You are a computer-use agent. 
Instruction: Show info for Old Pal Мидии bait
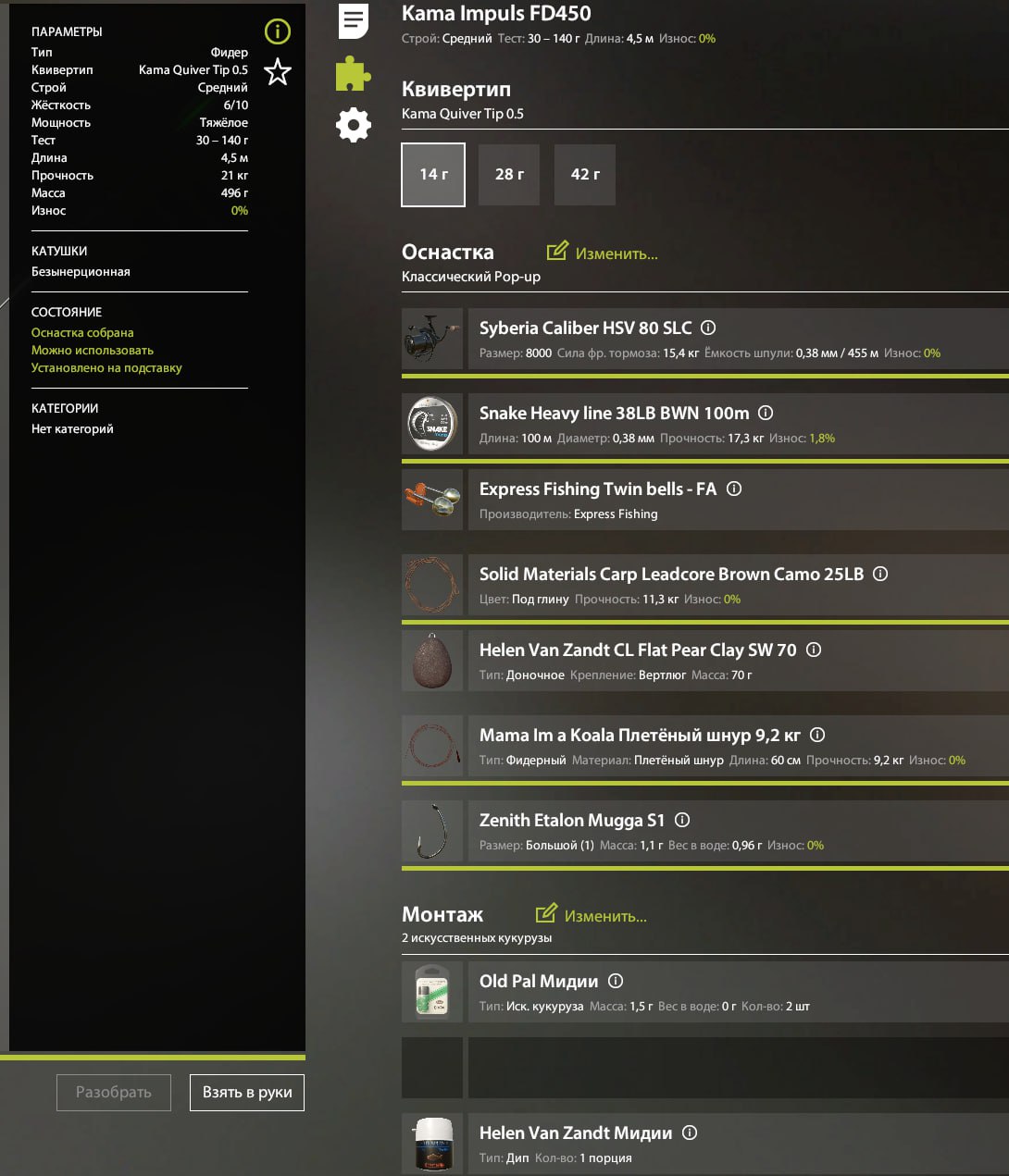pos(616,981)
